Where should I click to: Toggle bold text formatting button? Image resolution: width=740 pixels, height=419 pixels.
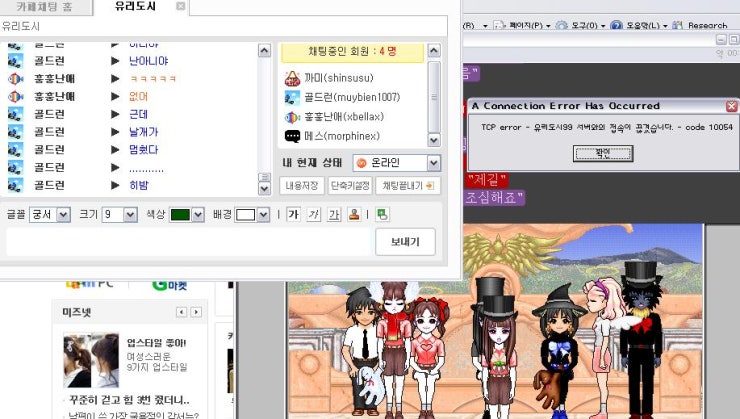point(293,215)
